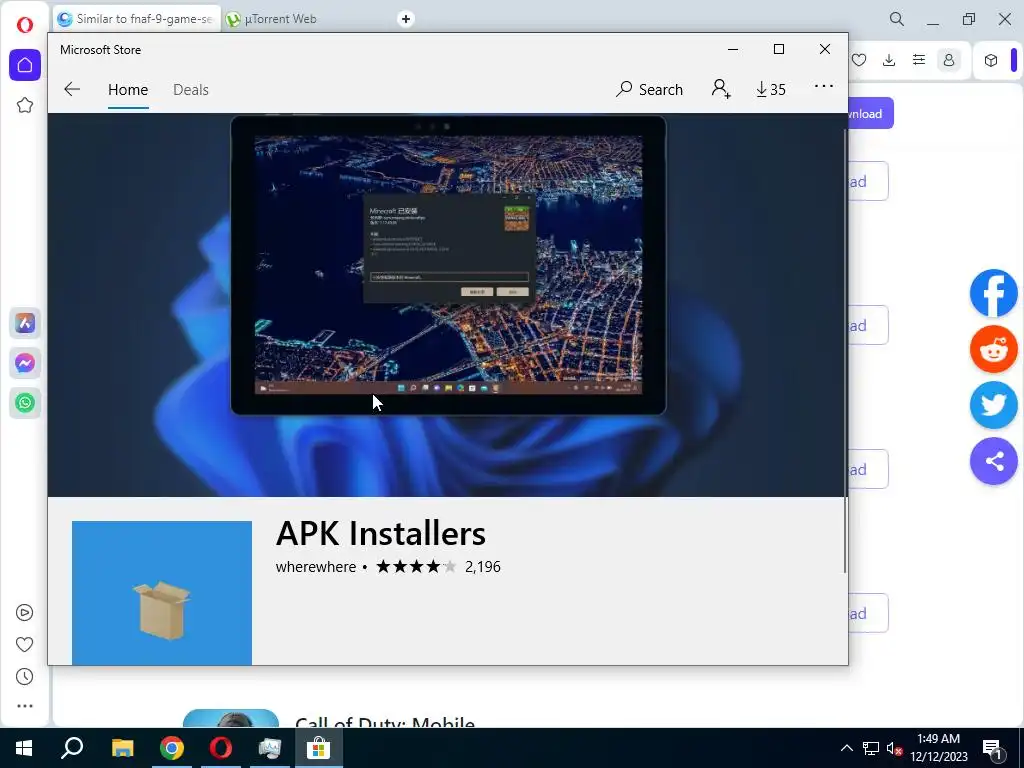Open network status tray icon
The width and height of the screenshot is (1024, 768).
click(x=871, y=748)
